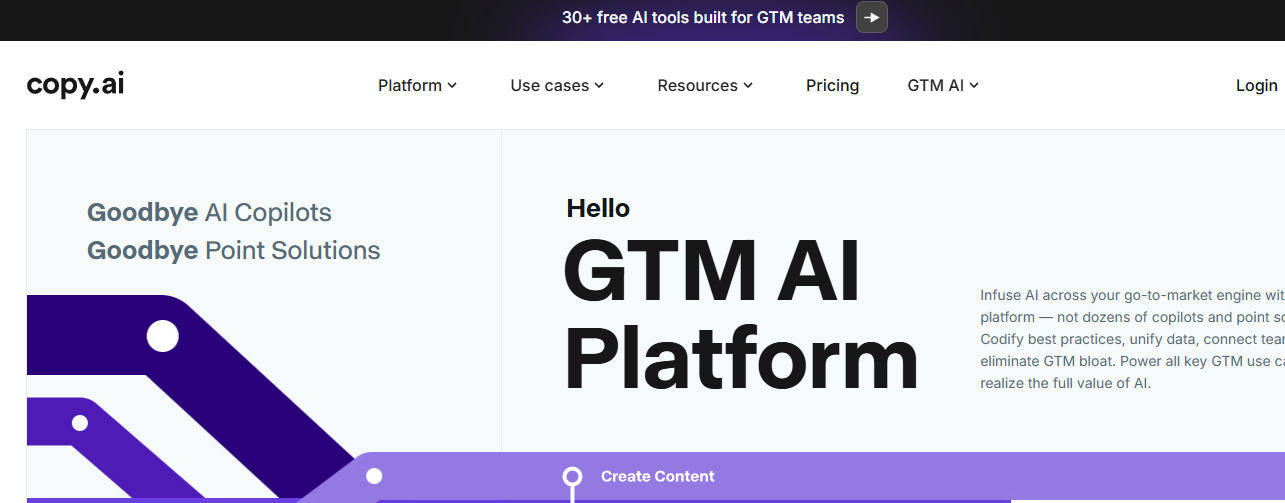The image size is (1285, 503).
Task: Open the copy.ai logo homepage
Action: (x=76, y=85)
